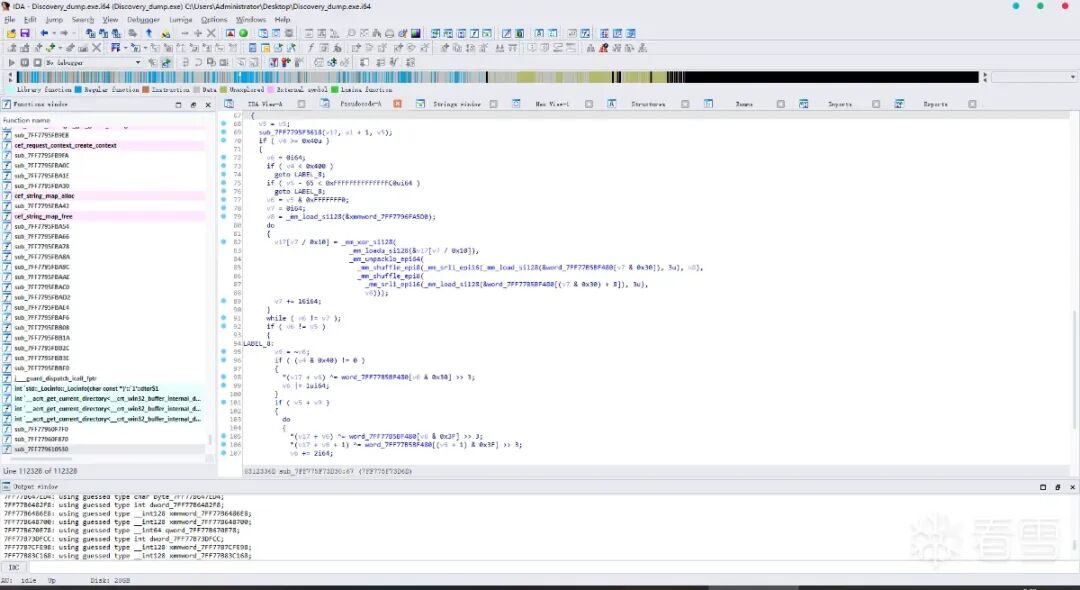Click the Functions window title icon
1080x590 pixels.
click(7, 105)
